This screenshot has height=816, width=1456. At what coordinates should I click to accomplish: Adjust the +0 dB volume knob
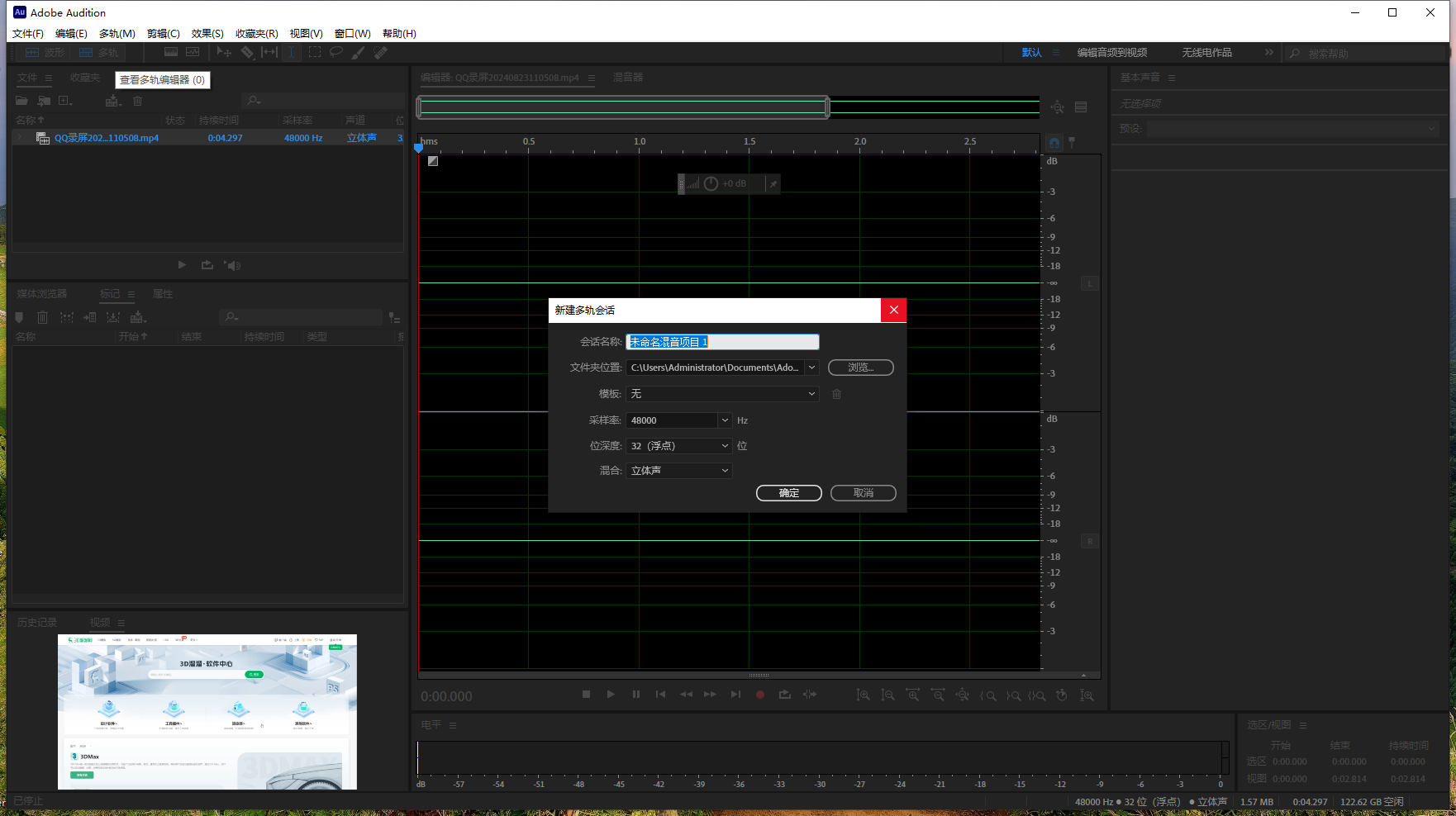(711, 183)
